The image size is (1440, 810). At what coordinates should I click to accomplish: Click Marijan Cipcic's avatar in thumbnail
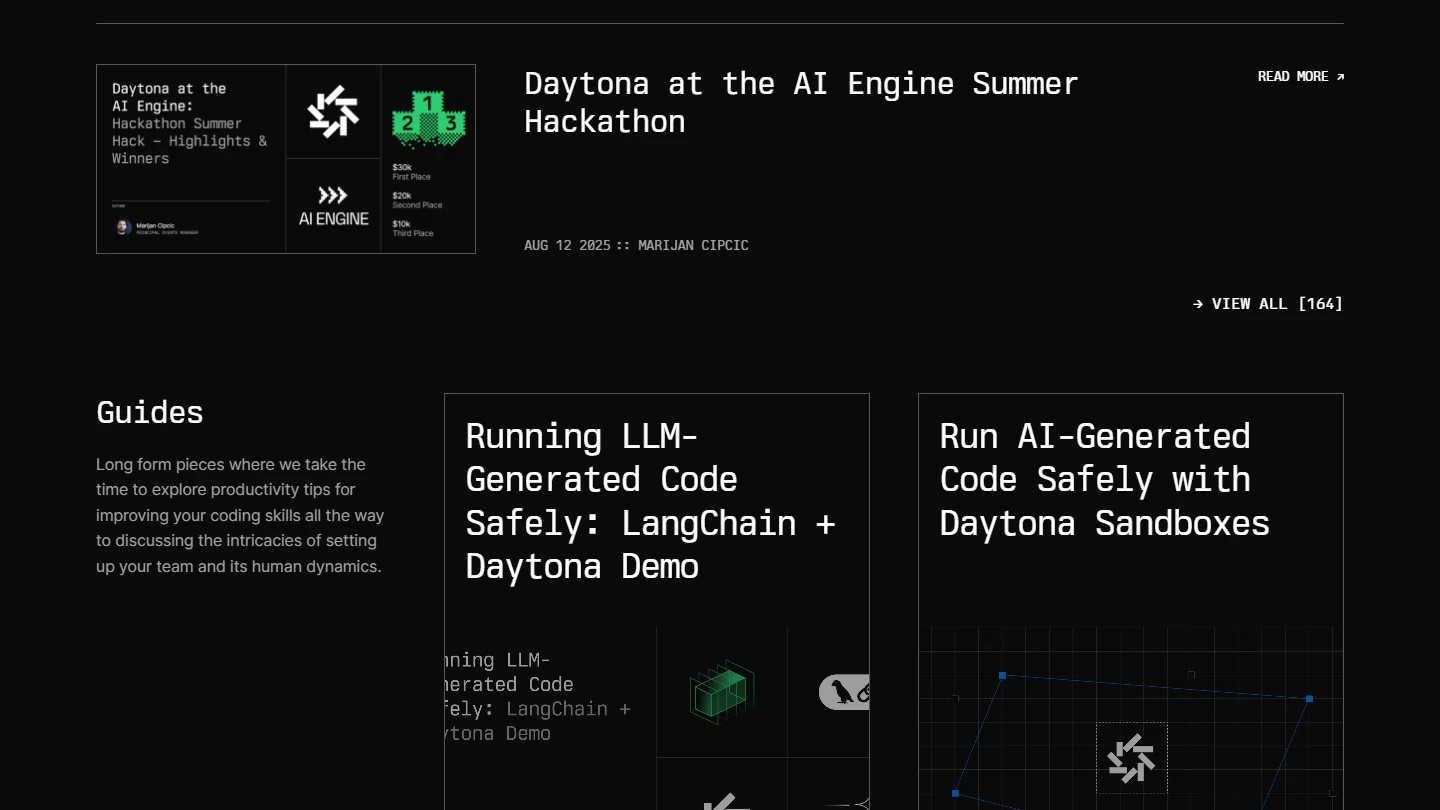[123, 227]
